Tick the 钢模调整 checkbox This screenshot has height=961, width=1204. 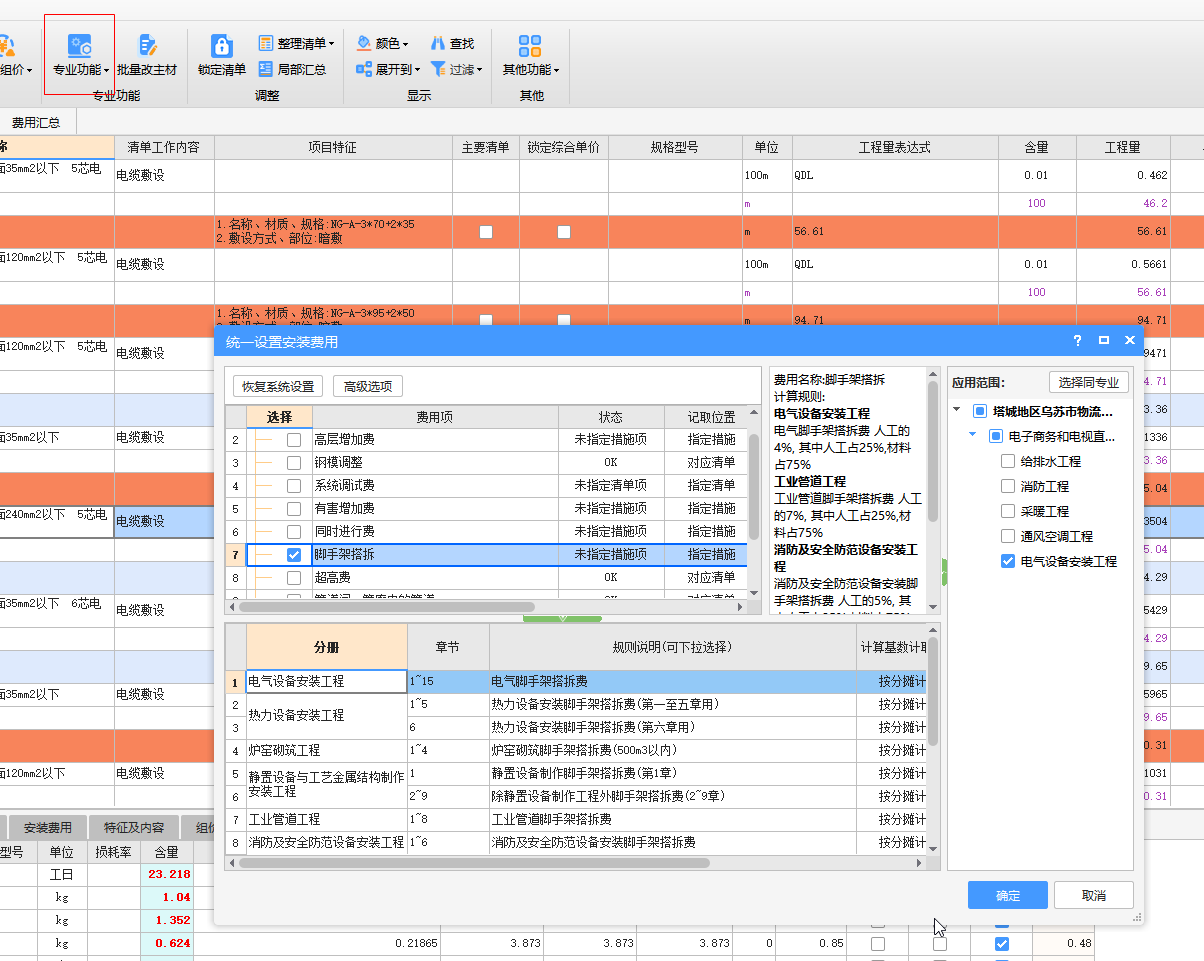tap(294, 463)
